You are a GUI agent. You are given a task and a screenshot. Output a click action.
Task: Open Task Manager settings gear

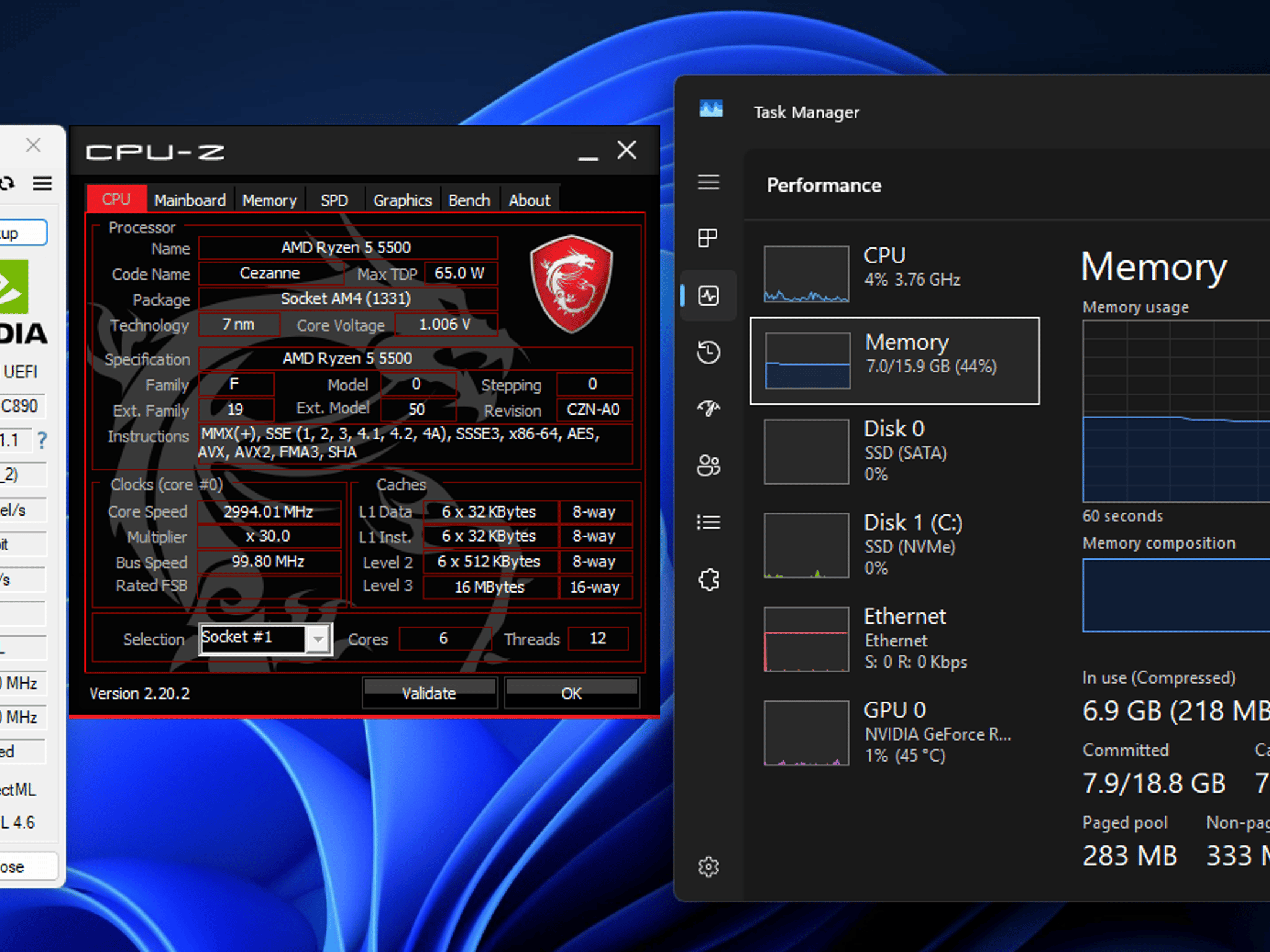(709, 866)
